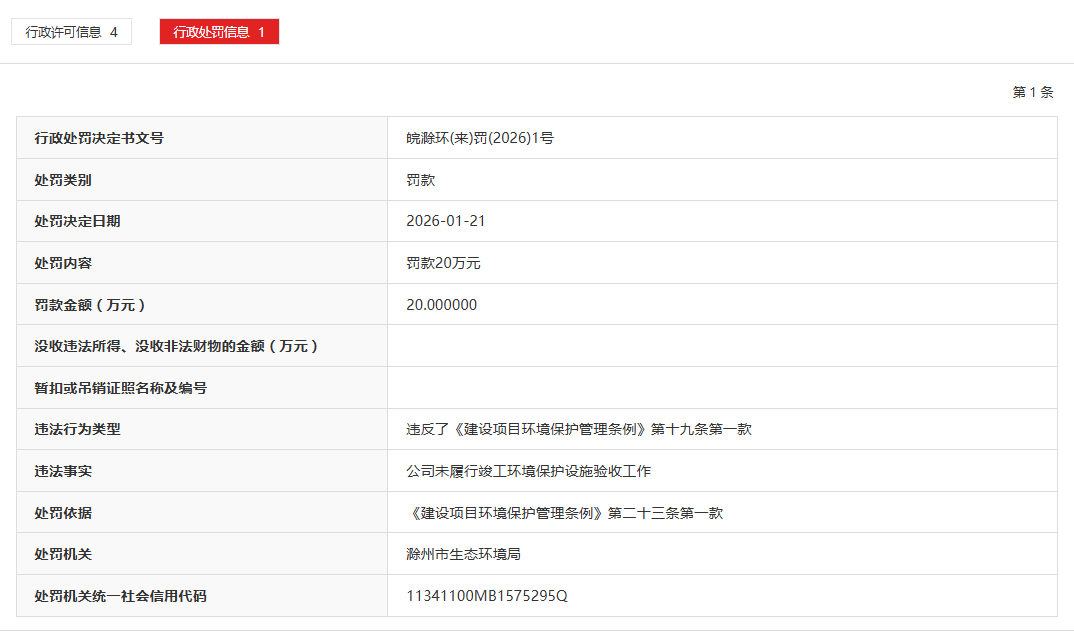Click the 行政处罚决定书文号 label
The width and height of the screenshot is (1074, 631).
(99, 138)
